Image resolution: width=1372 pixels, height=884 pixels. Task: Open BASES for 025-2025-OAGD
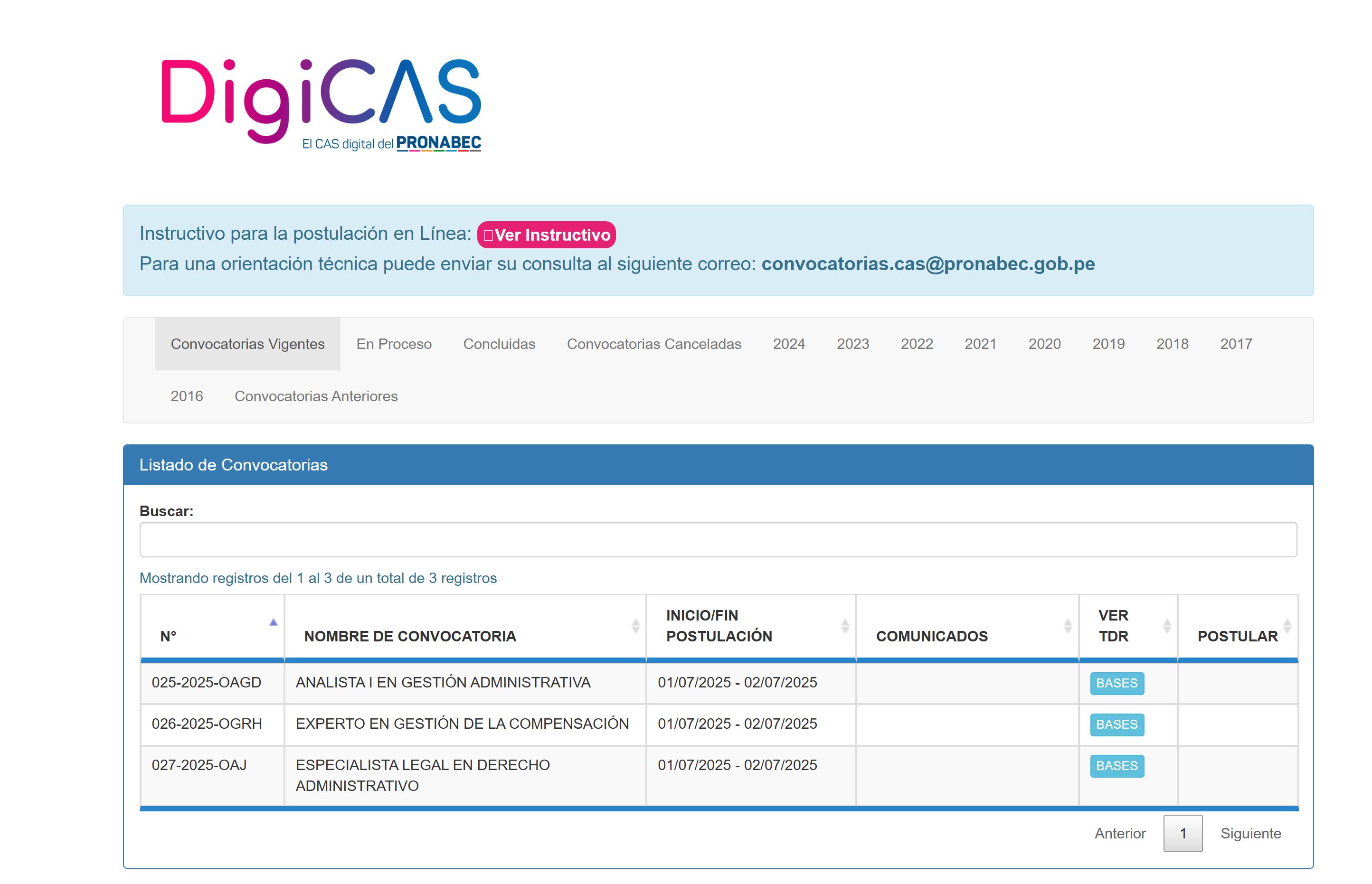tap(1117, 684)
